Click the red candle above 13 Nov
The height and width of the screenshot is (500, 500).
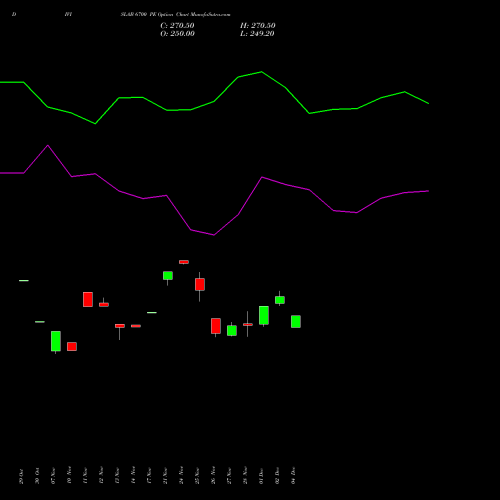(120, 326)
